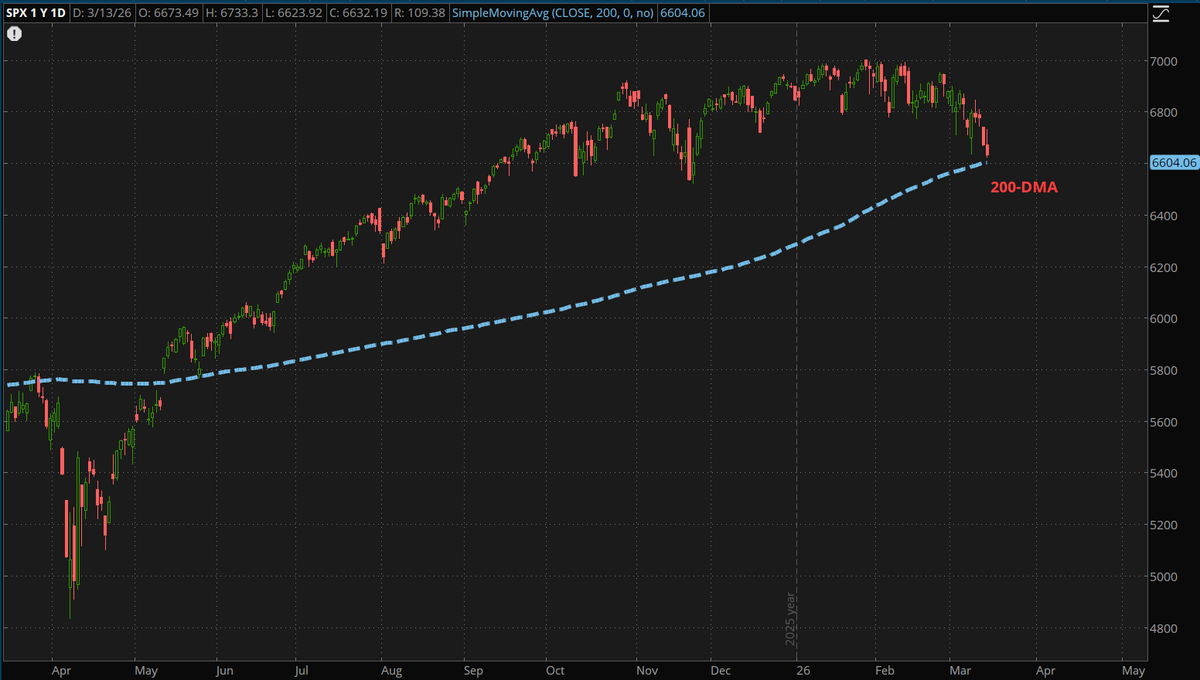Click the 6800 price axis label

point(1165,113)
